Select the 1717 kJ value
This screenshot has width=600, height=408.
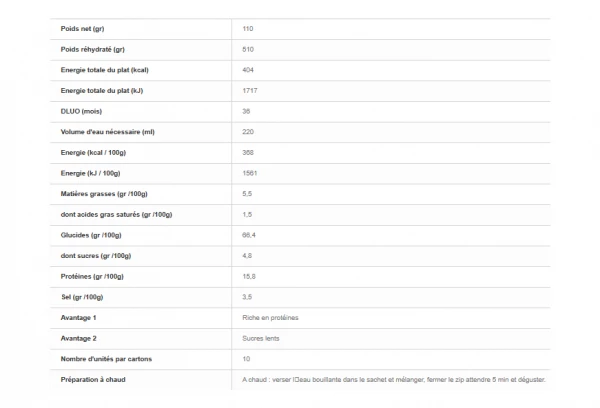[249, 90]
